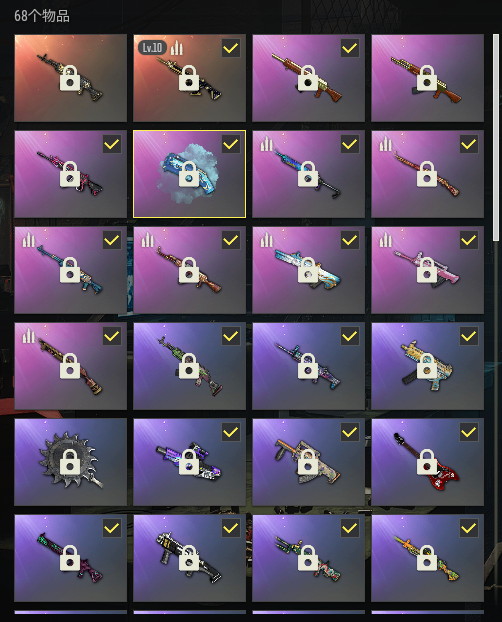Image resolution: width=502 pixels, height=622 pixels.
Task: Select the circular saw blade item
Action: click(x=70, y=462)
